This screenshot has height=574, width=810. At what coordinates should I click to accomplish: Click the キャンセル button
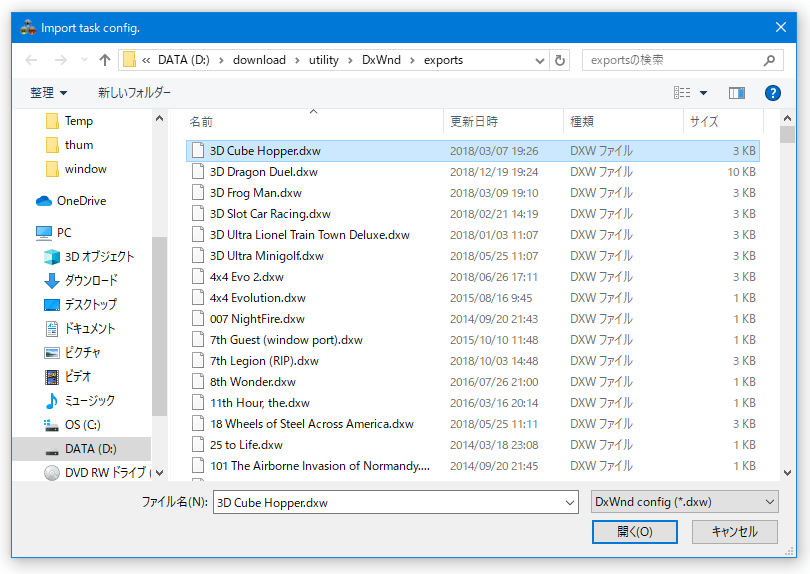click(735, 532)
